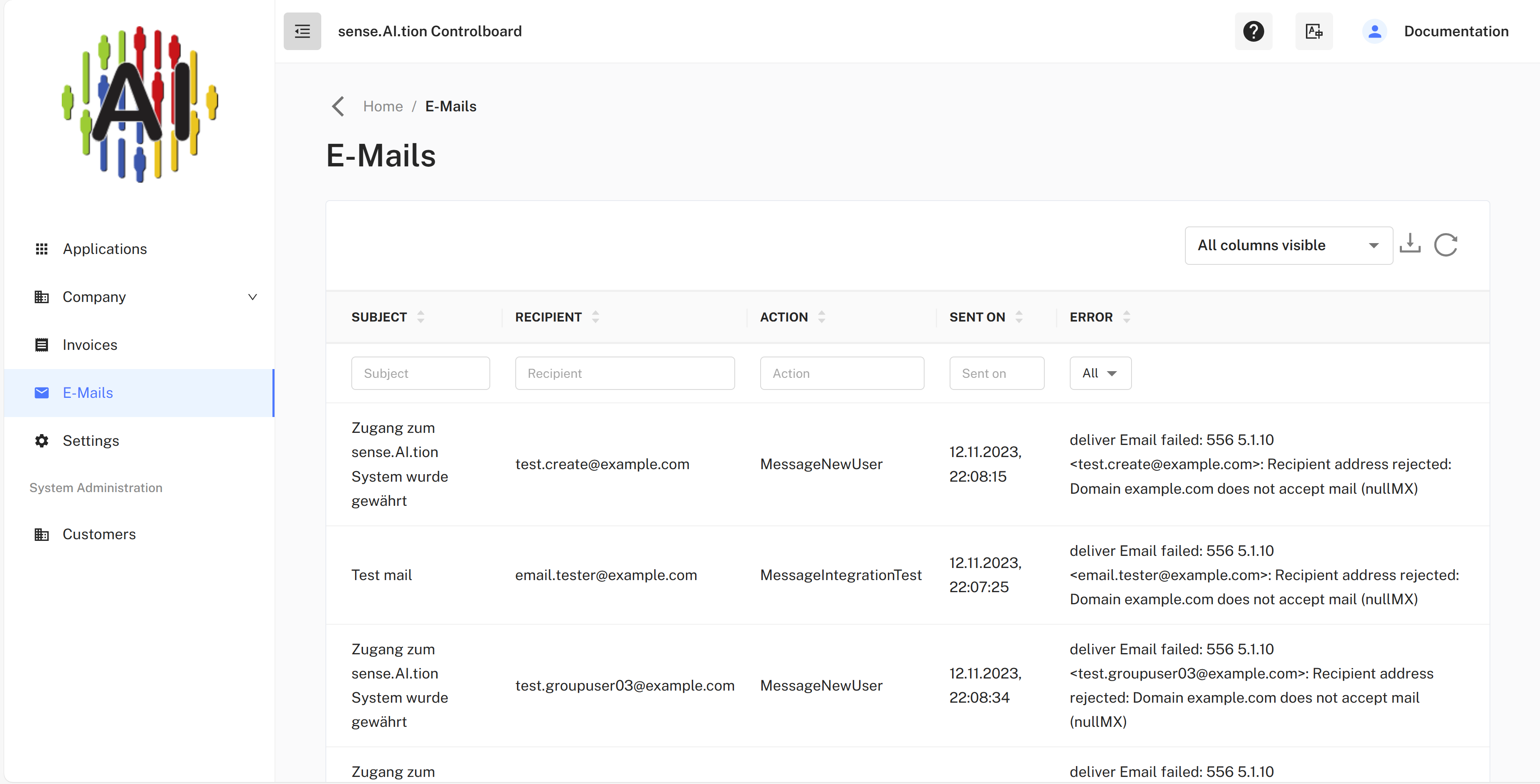Open the Company sidebar item
Image resolution: width=1540 pixels, height=784 pixels.
139,297
